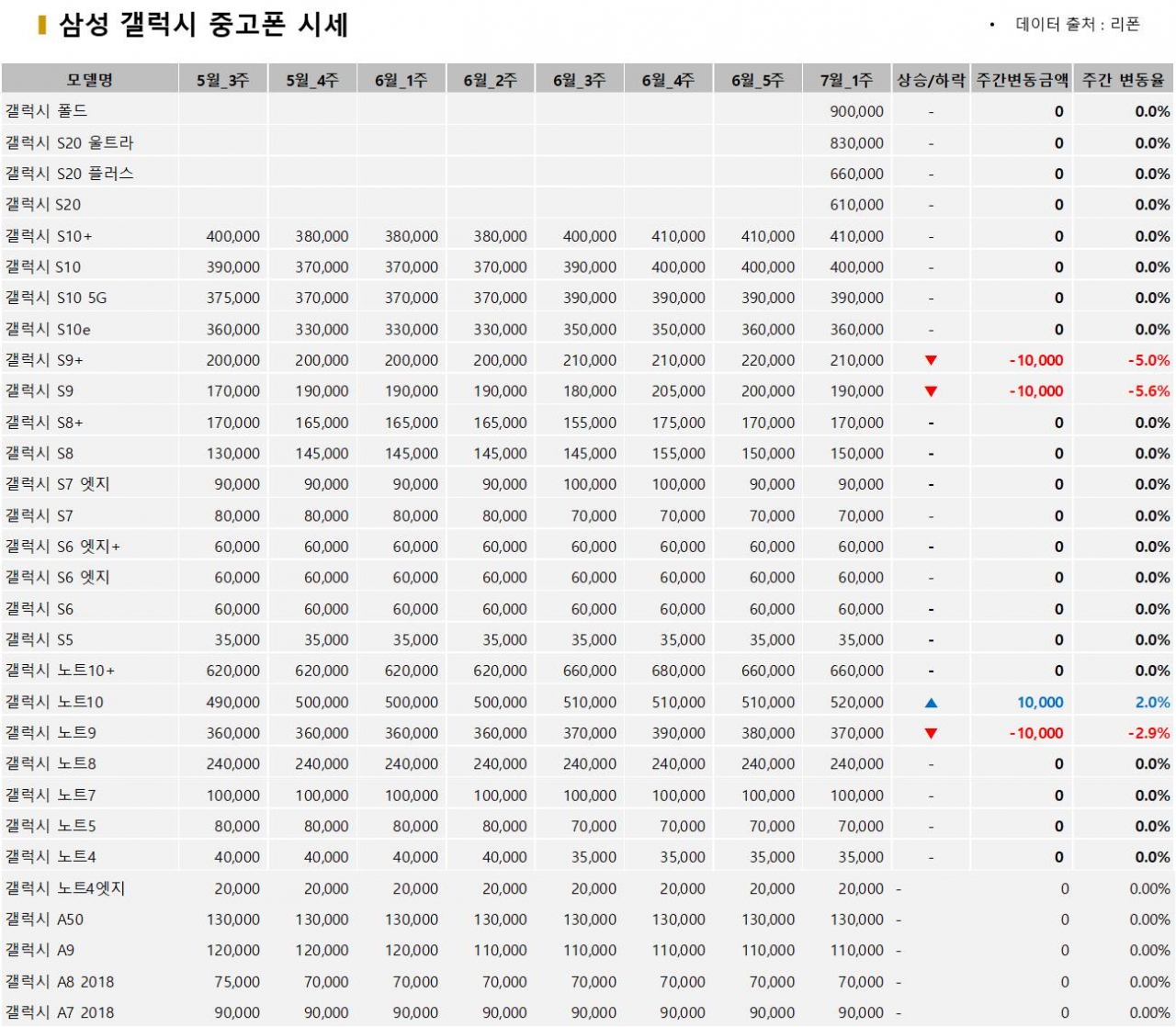Screen dimensions: 1176x1027
Task: Select the 갤럭시 S20 플러스 model name
Action: 70,174
